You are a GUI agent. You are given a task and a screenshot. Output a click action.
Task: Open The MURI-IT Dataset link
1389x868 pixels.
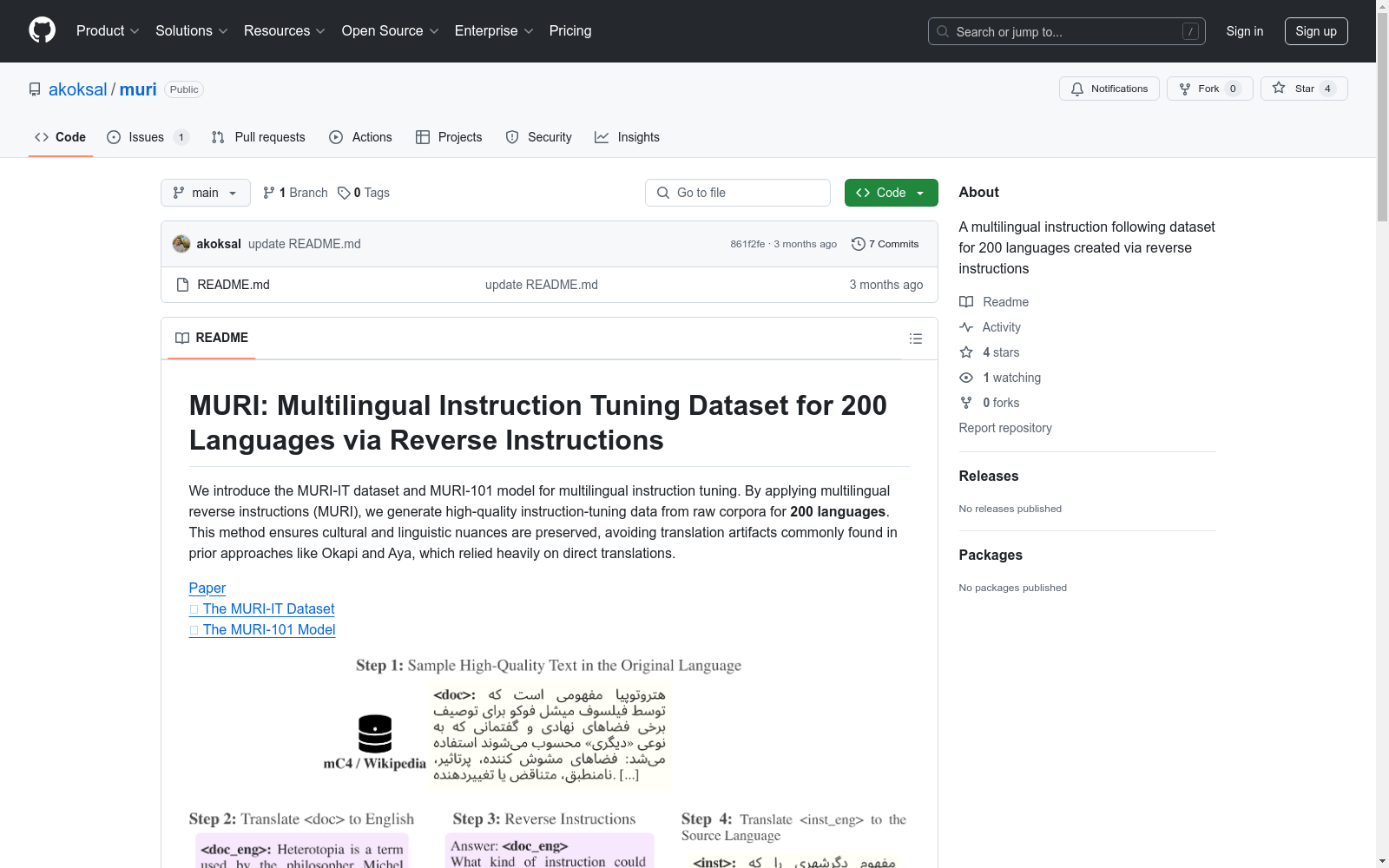tap(262, 608)
